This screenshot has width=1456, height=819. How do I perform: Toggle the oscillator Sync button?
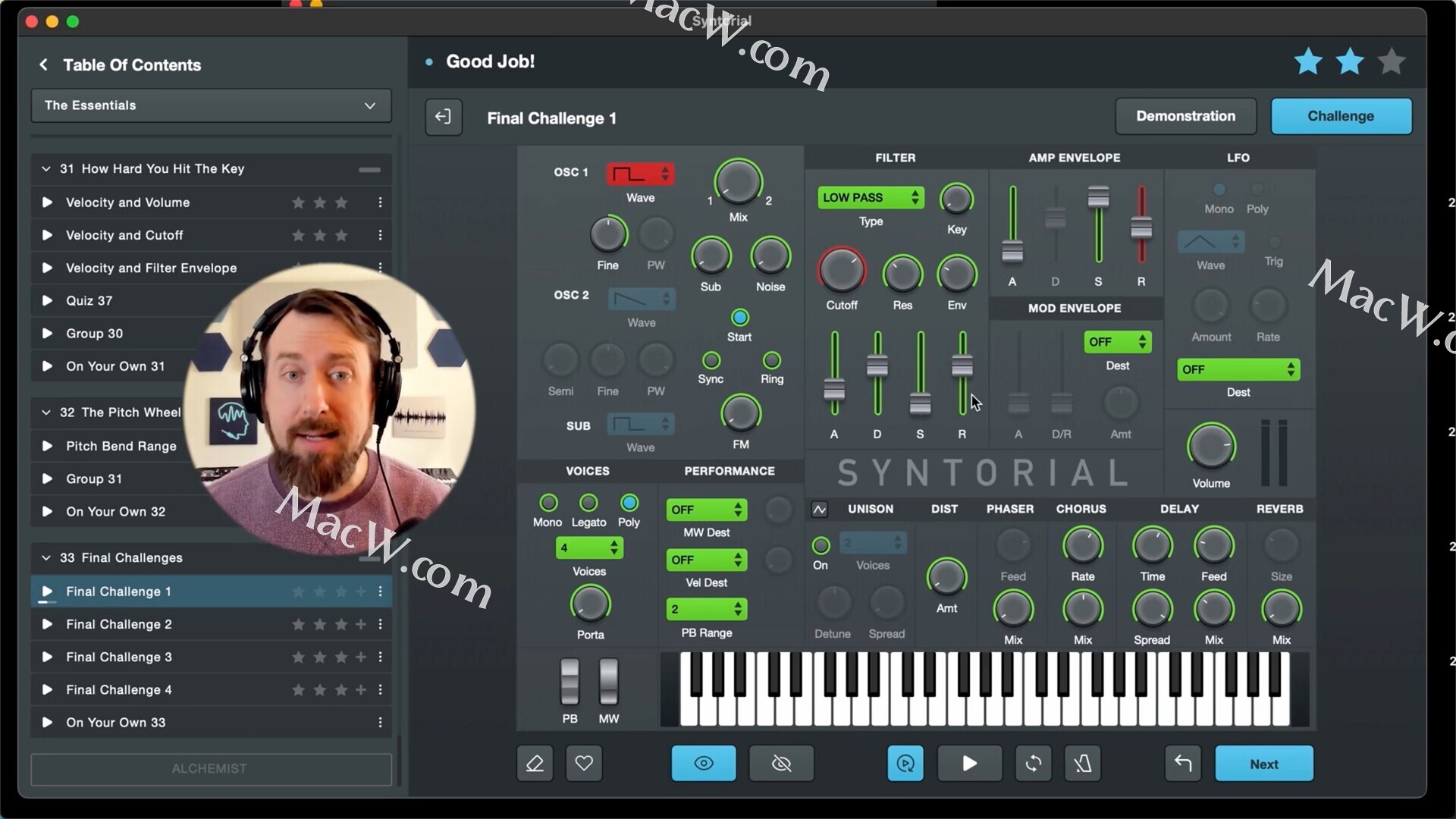click(711, 360)
